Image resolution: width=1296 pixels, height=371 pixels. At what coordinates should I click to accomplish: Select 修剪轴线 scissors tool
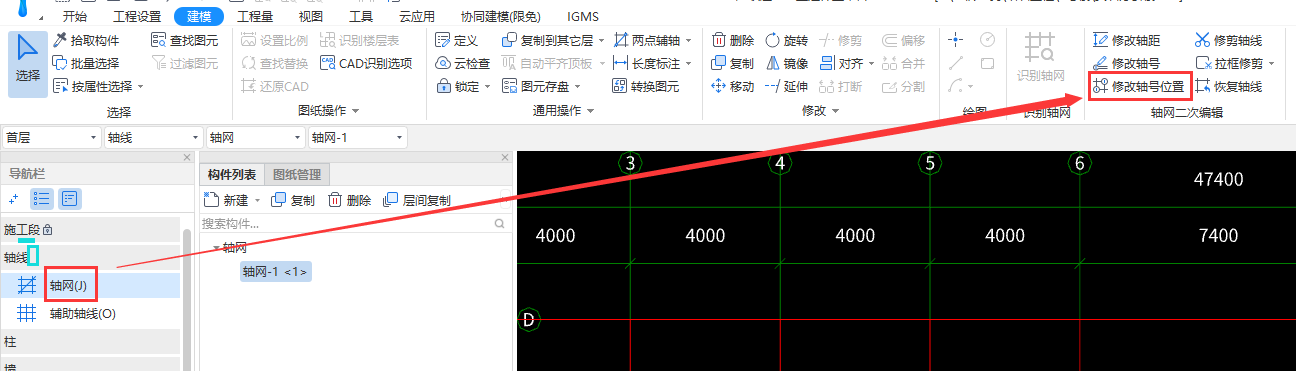click(x=1228, y=40)
